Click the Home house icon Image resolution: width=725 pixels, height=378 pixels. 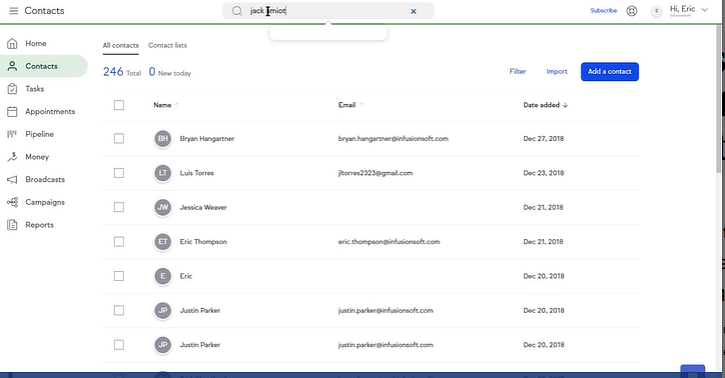[12, 43]
